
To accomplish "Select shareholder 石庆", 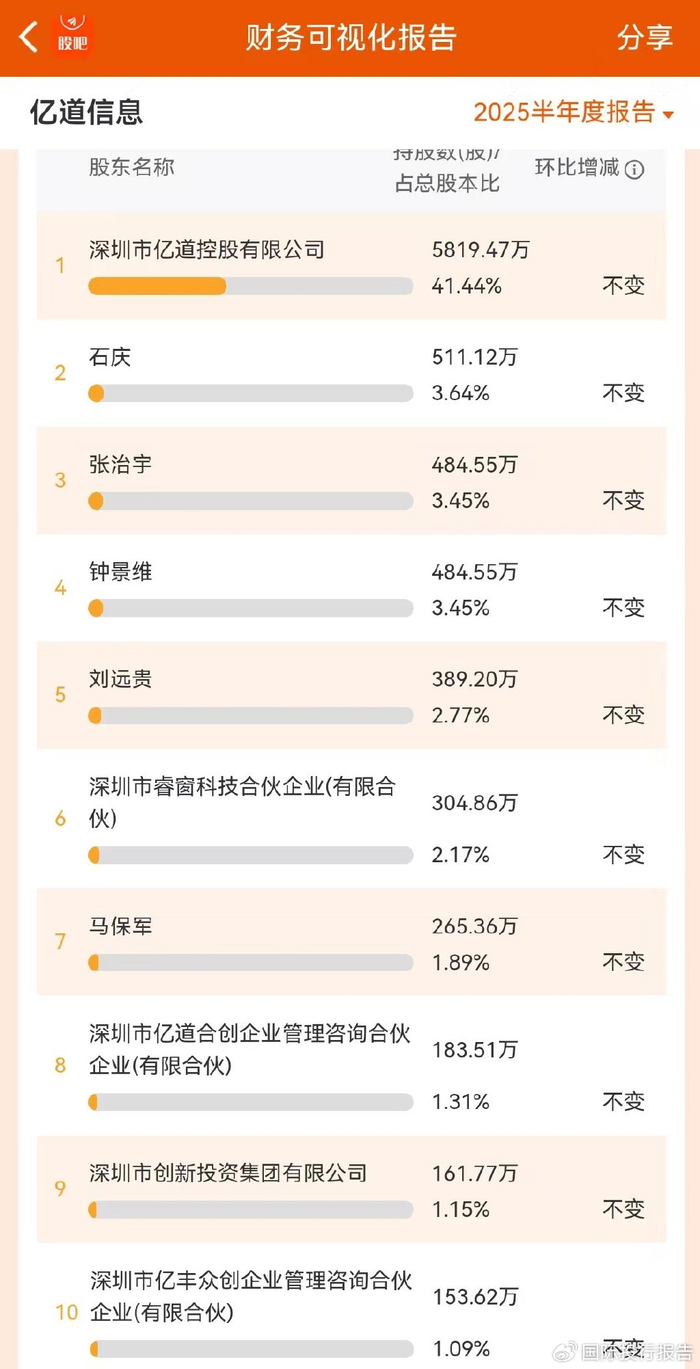I will point(110,357).
